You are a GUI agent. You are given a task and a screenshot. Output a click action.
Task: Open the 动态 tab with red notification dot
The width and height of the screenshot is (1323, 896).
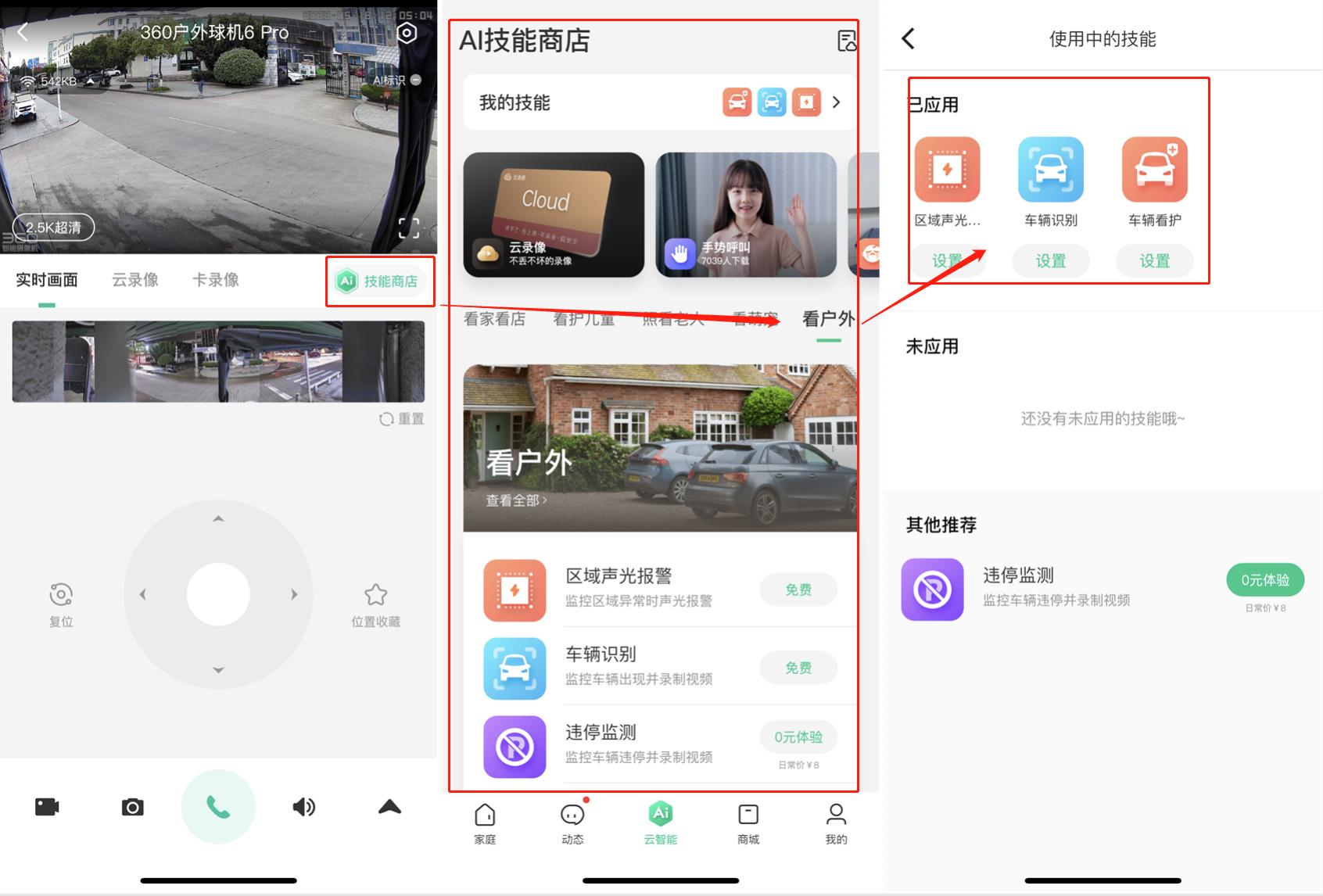572,814
